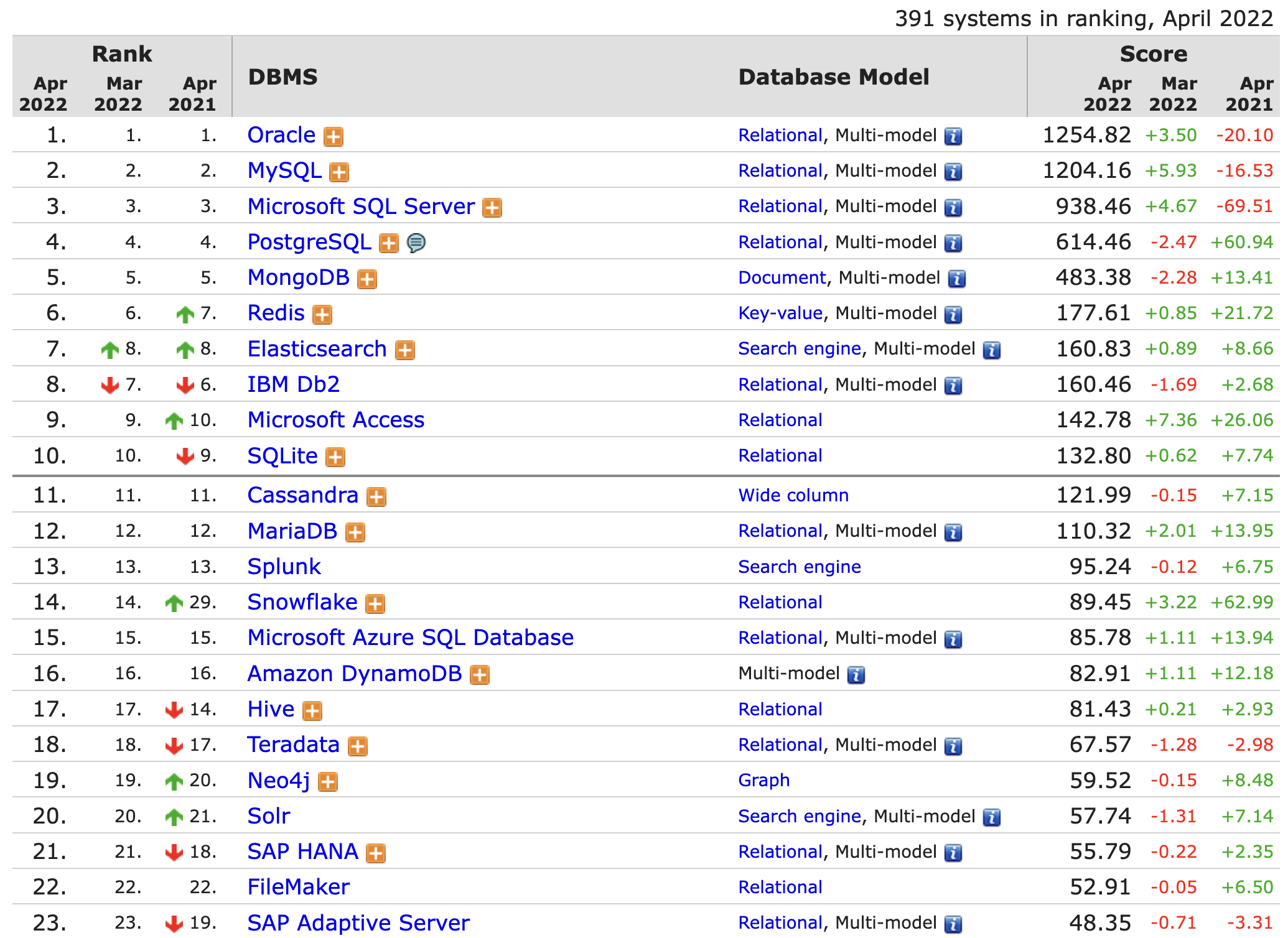Click the plus icon beside Teradata
Viewport: 1288px width, 938px height.
[x=358, y=746]
